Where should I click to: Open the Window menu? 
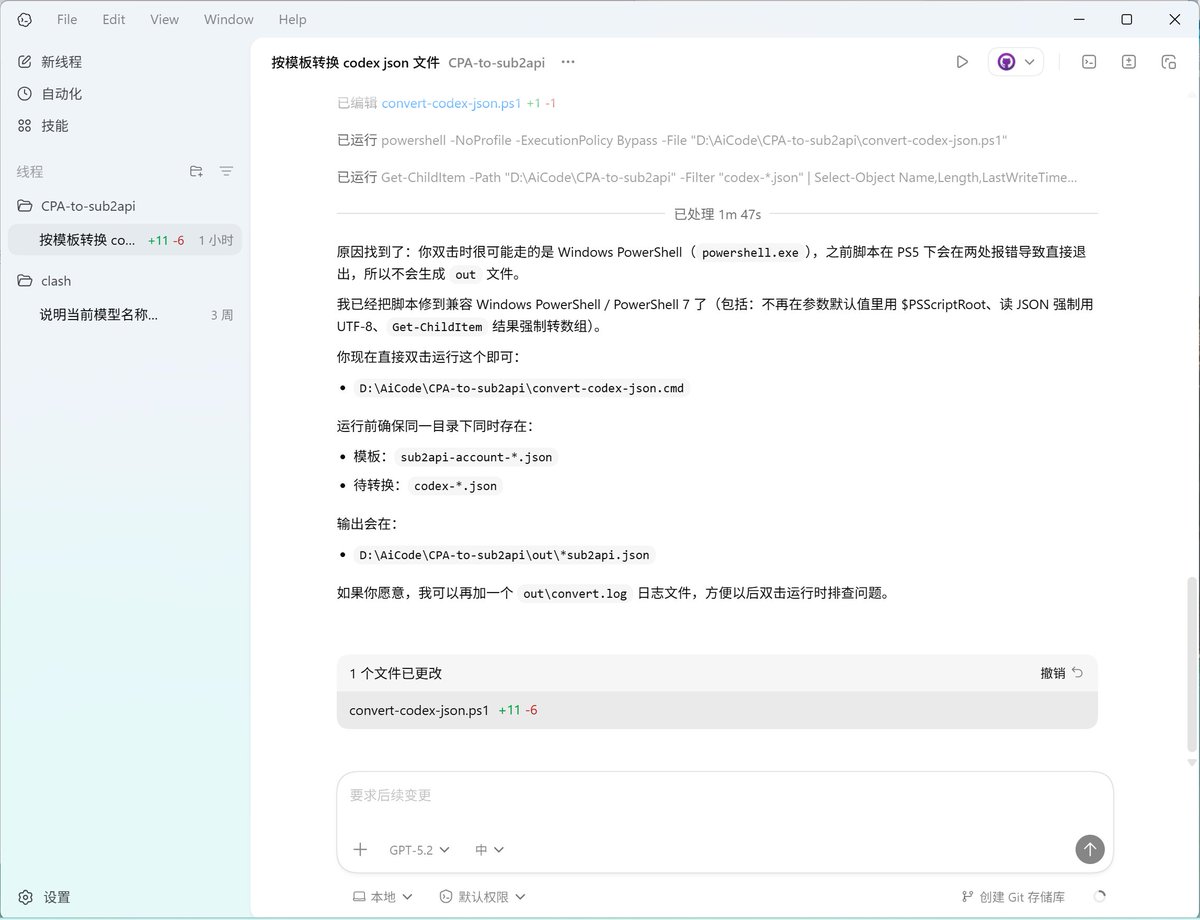(x=229, y=19)
